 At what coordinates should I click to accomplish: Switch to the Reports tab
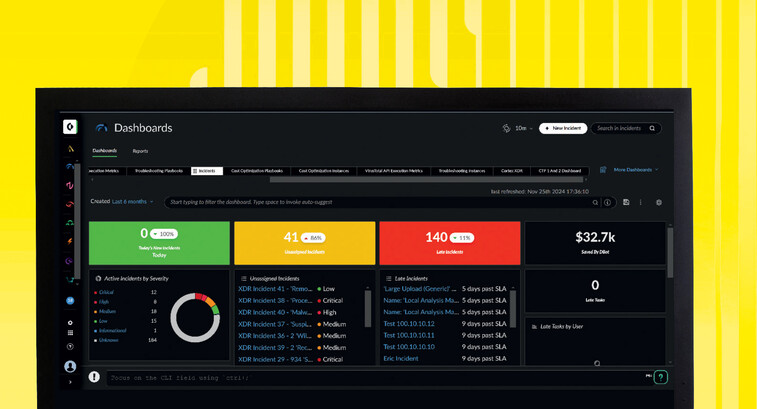(140, 151)
